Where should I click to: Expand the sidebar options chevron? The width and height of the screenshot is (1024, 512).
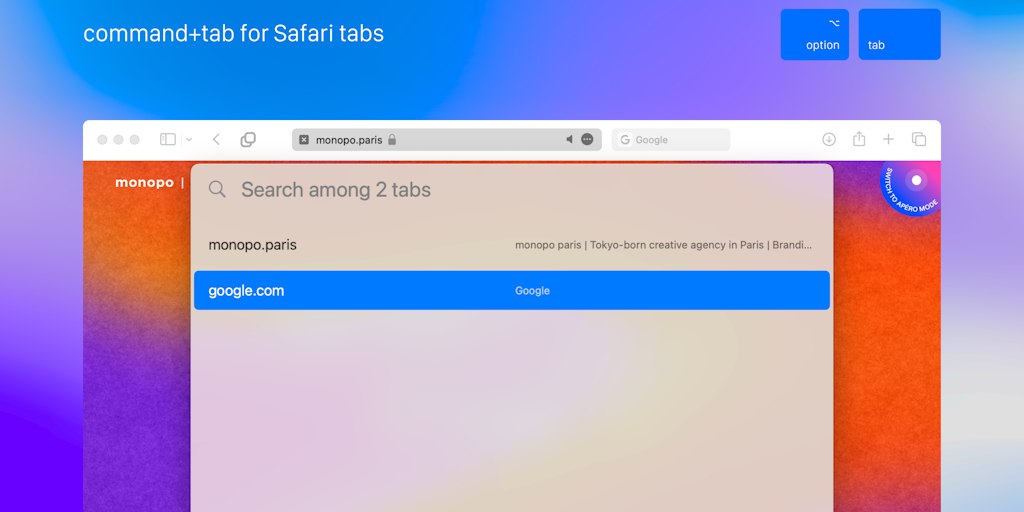(x=189, y=140)
